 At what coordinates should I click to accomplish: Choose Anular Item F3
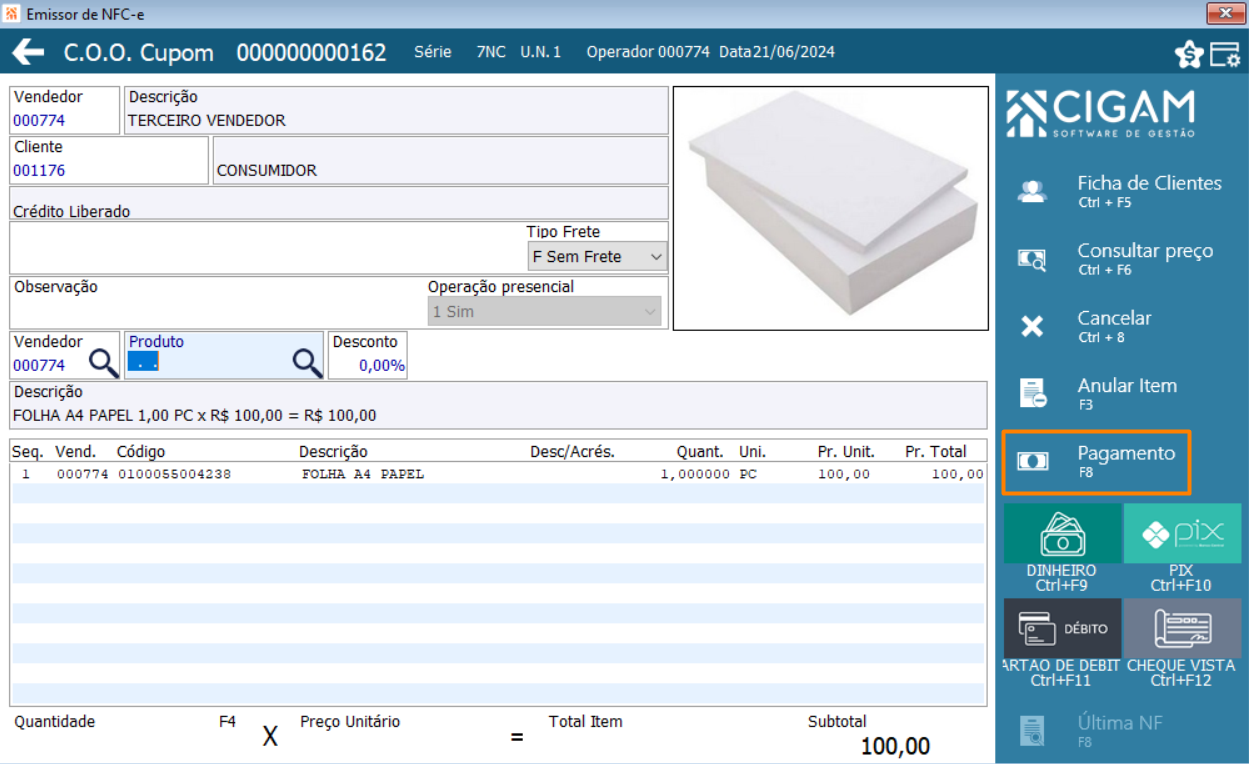[x=1127, y=393]
